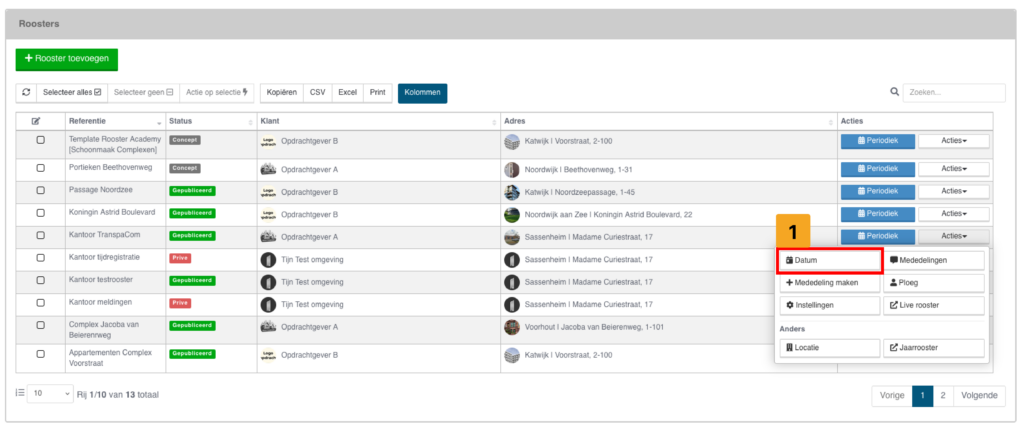
Task: Select Jaarrooster in the actions menu
Action: tap(934, 348)
